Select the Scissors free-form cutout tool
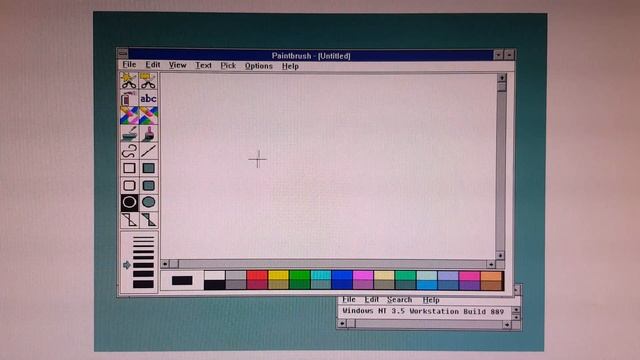Image resolution: width=640 pixels, height=360 pixels. coord(129,81)
